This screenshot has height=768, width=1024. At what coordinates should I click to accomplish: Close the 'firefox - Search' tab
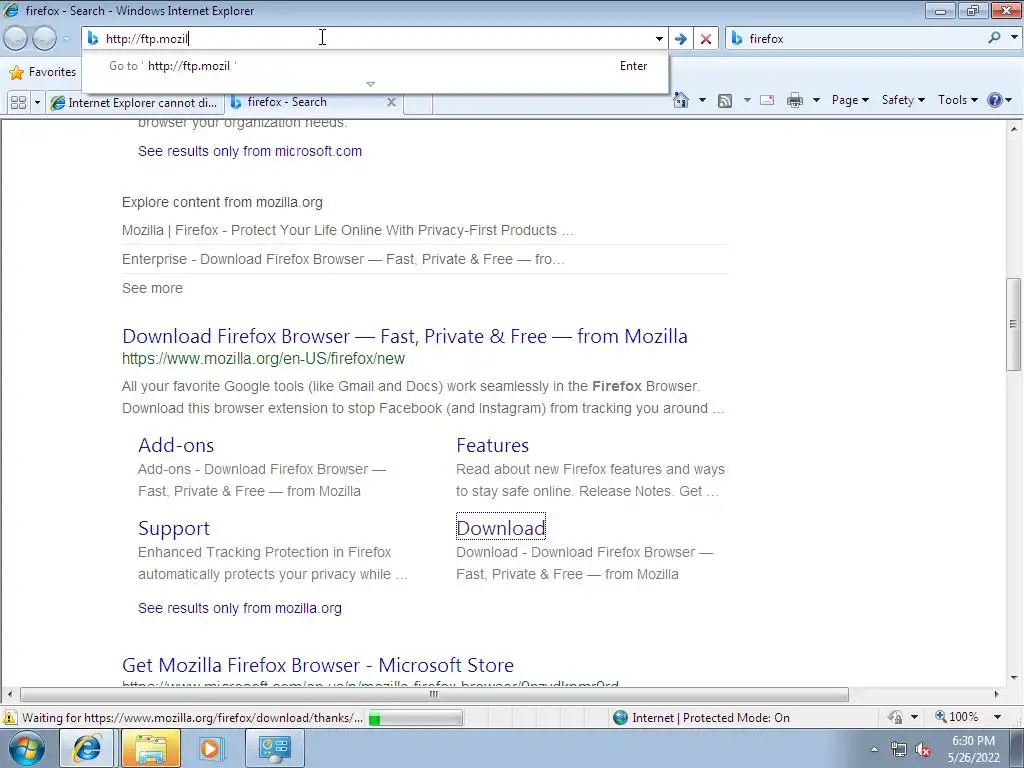(x=391, y=102)
